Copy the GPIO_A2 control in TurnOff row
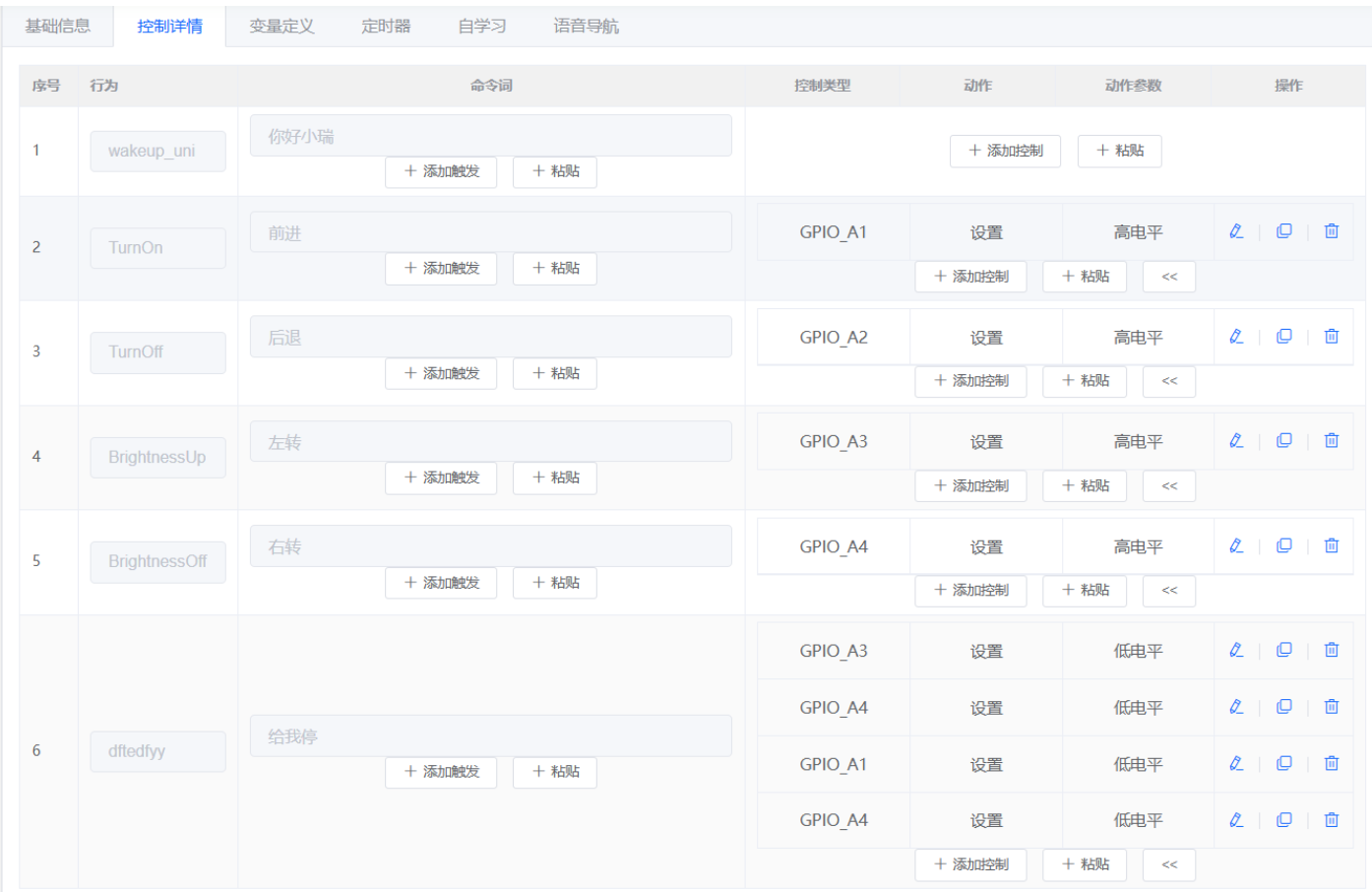Image resolution: width=1372 pixels, height=892 pixels. (x=1284, y=337)
